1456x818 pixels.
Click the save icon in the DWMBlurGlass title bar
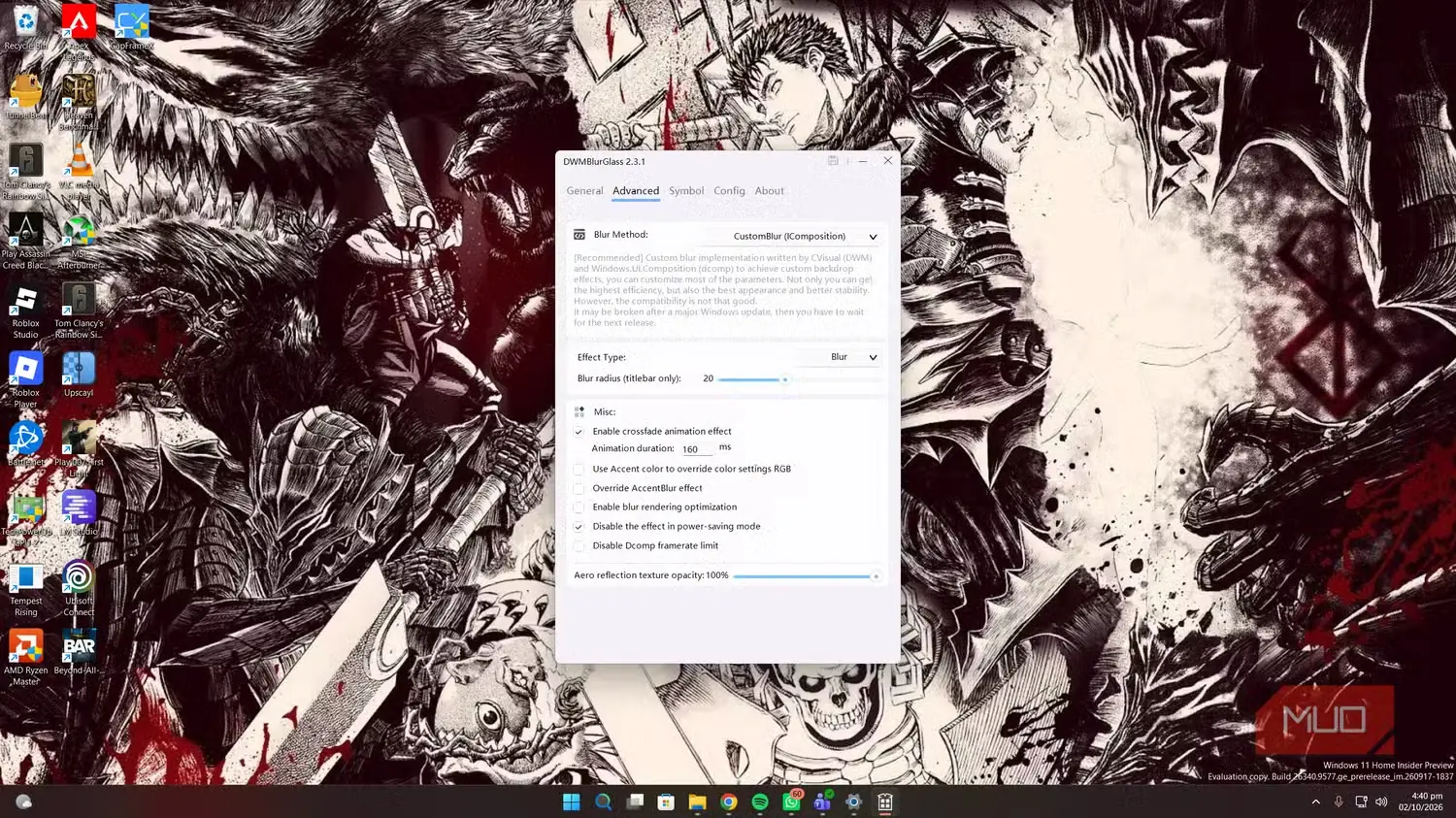[833, 161]
